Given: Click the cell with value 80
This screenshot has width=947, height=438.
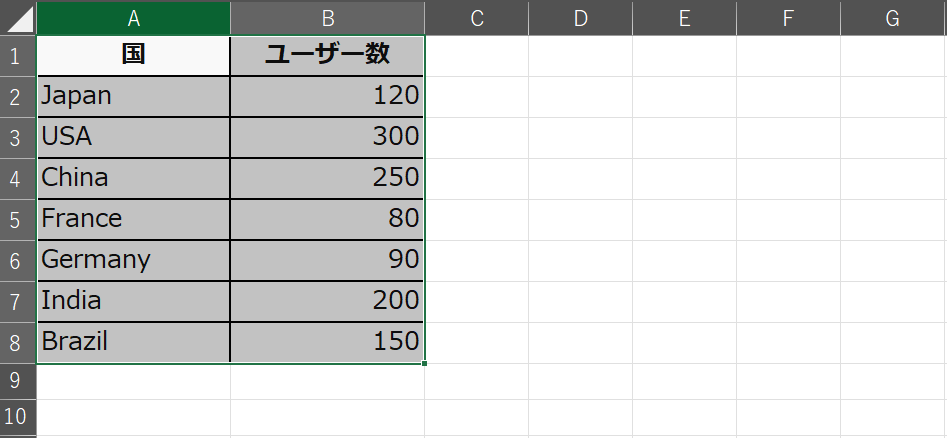Looking at the screenshot, I should click(x=327, y=219).
